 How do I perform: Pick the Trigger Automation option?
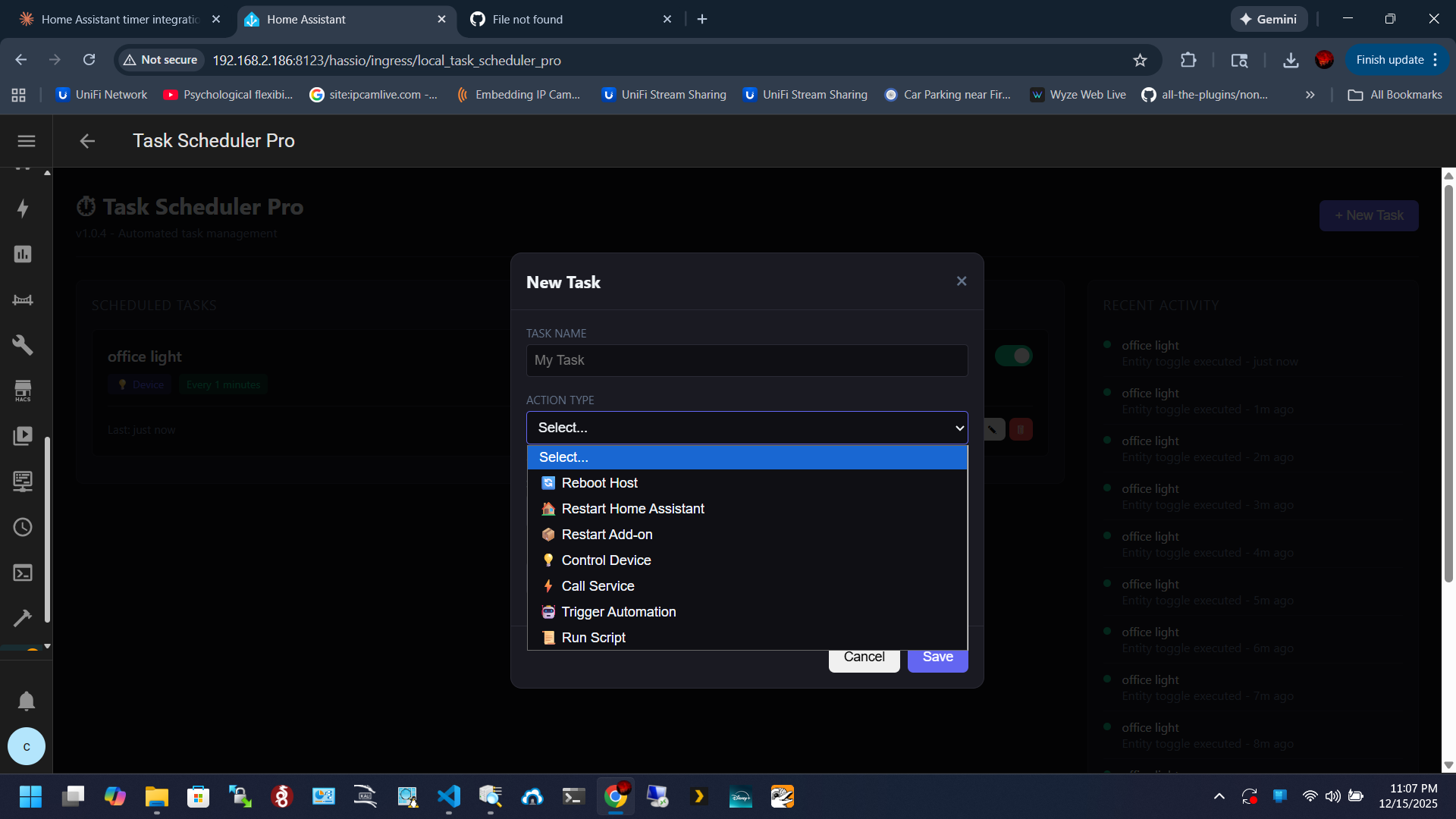pos(618,612)
